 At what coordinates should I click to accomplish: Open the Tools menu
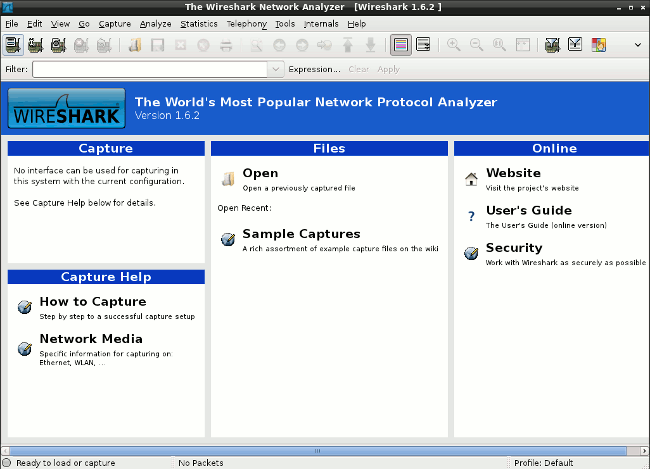pos(285,24)
